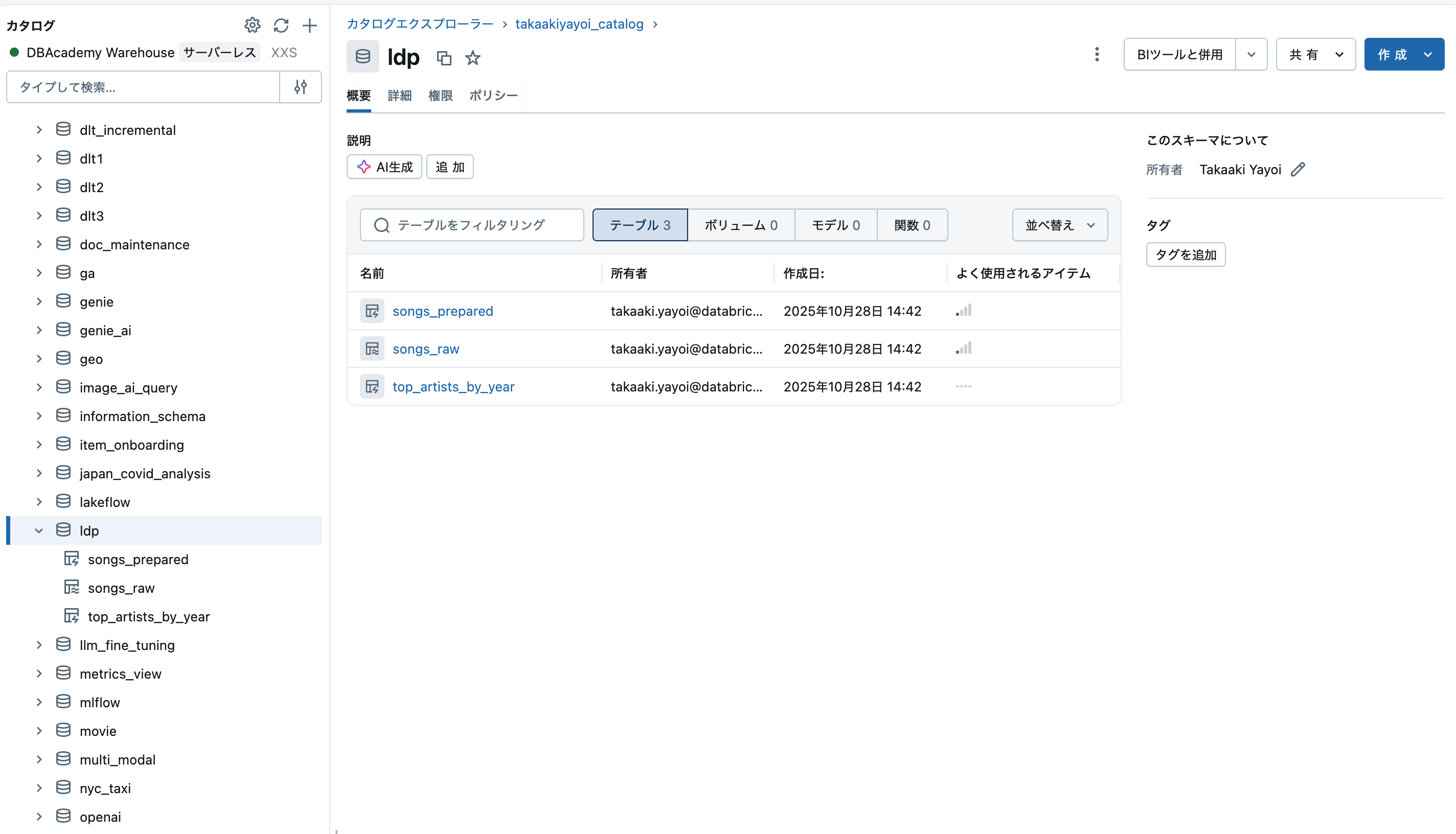The image size is (1456, 834).
Task: Click the table filtering search field
Action: (x=471, y=224)
